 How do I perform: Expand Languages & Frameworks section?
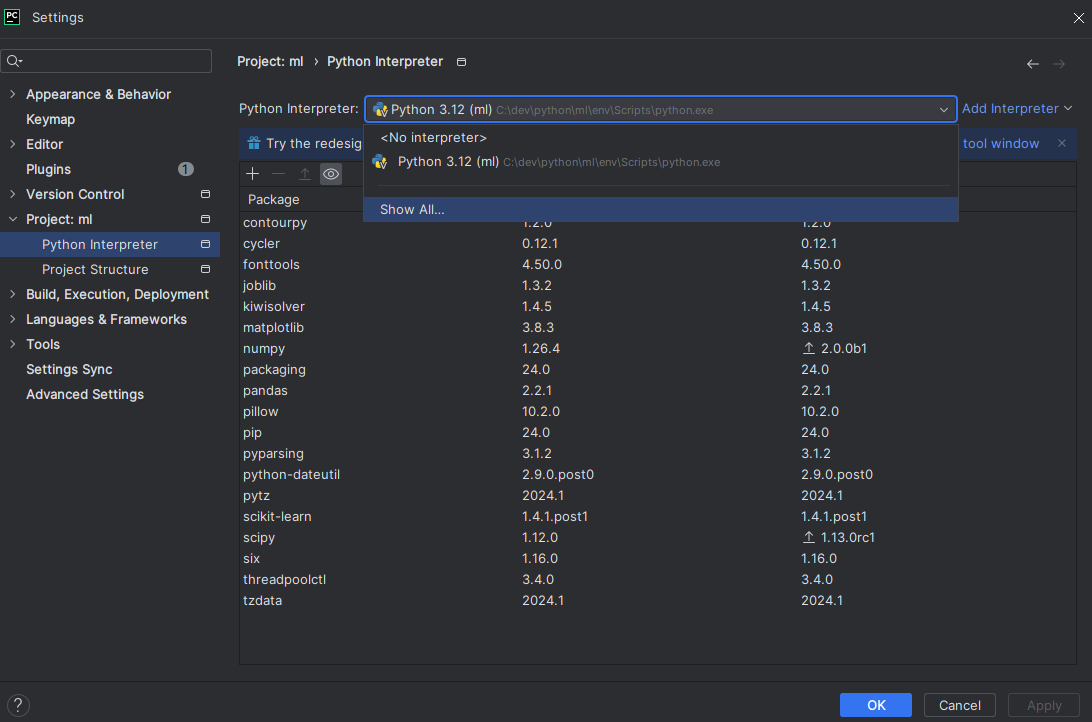click(13, 319)
